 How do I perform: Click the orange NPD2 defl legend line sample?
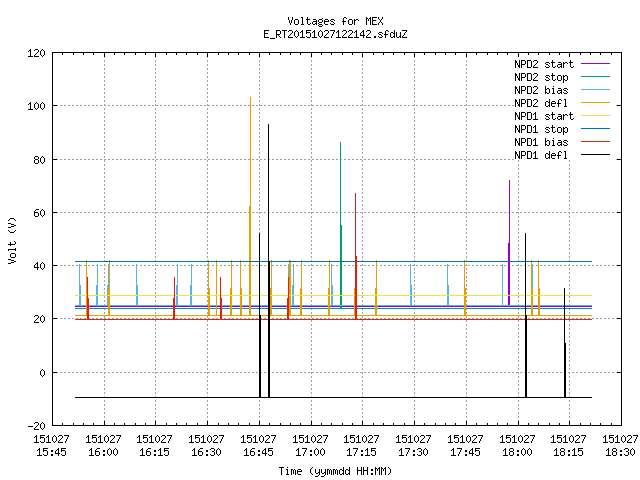pyautogui.click(x=596, y=102)
